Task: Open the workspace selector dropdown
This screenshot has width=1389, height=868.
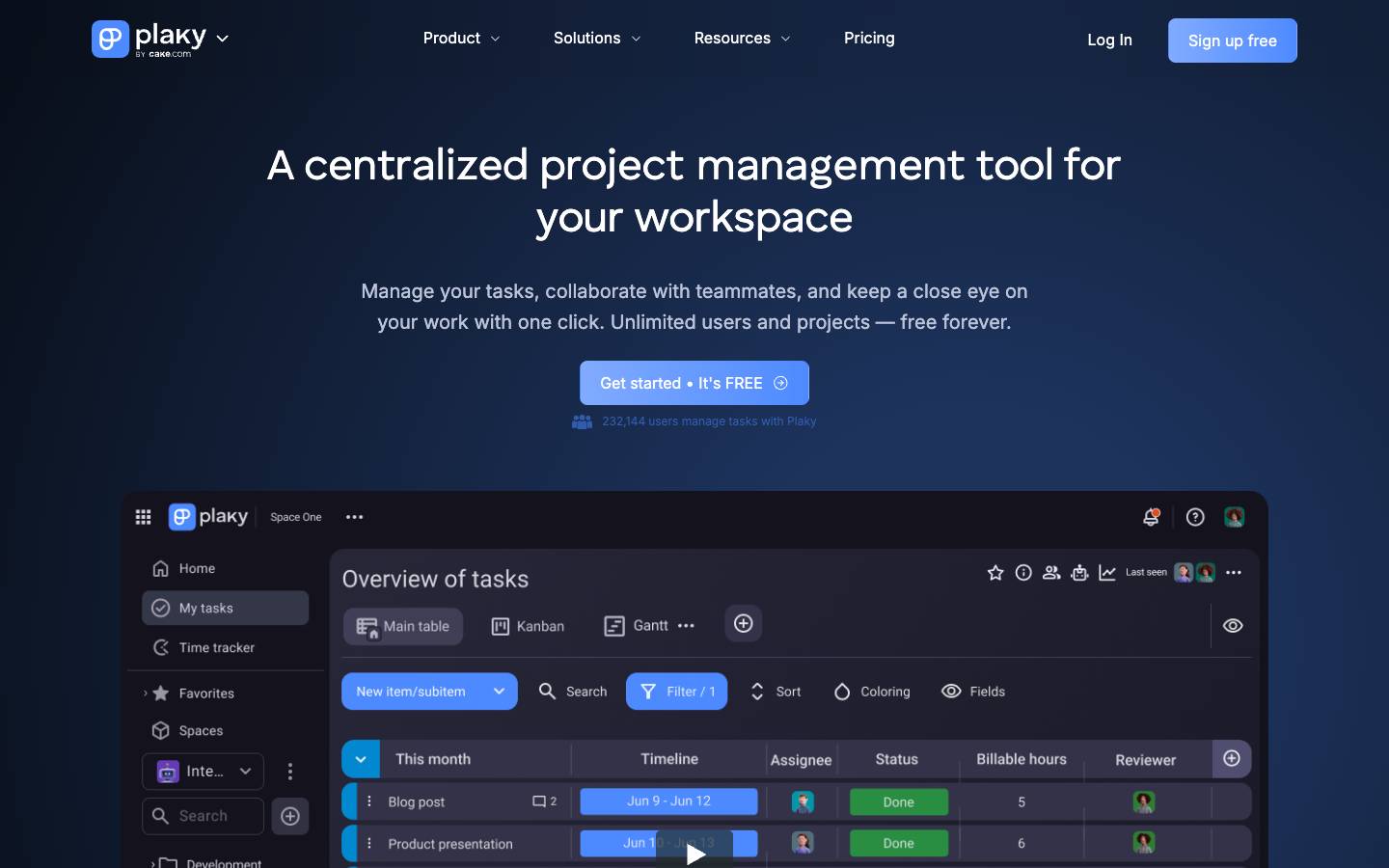Action: (203, 772)
